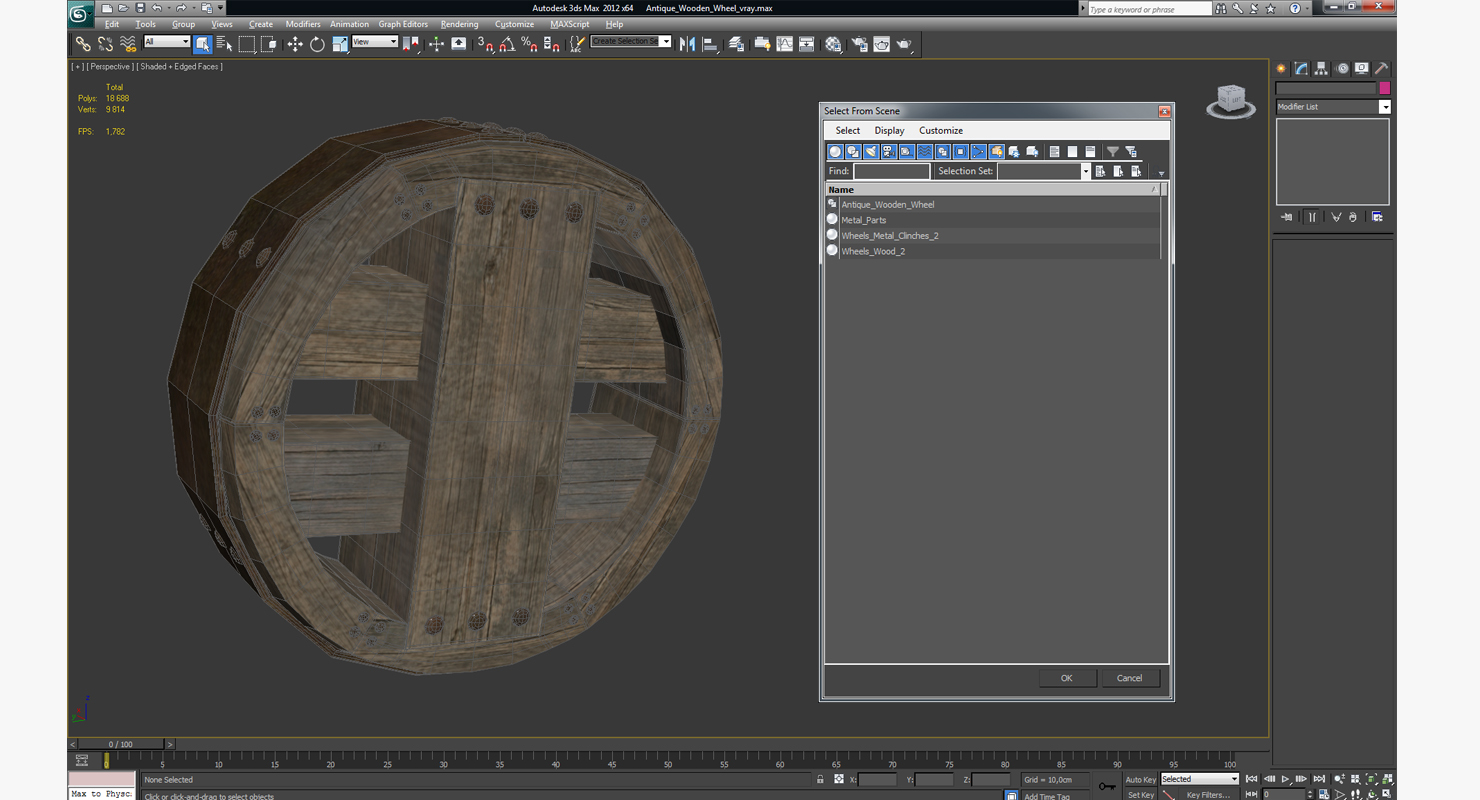Open Perspective viewport label menu
The width and height of the screenshot is (1480, 800).
(110, 67)
